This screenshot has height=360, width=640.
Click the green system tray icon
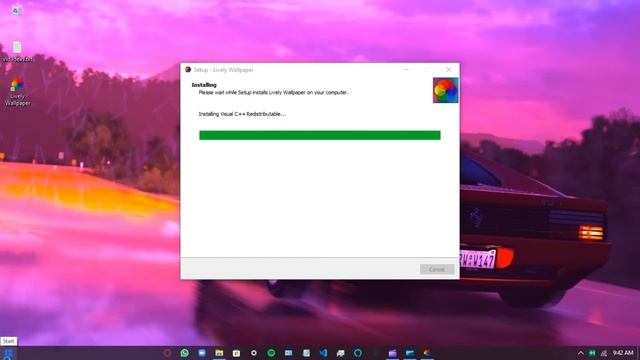point(592,353)
